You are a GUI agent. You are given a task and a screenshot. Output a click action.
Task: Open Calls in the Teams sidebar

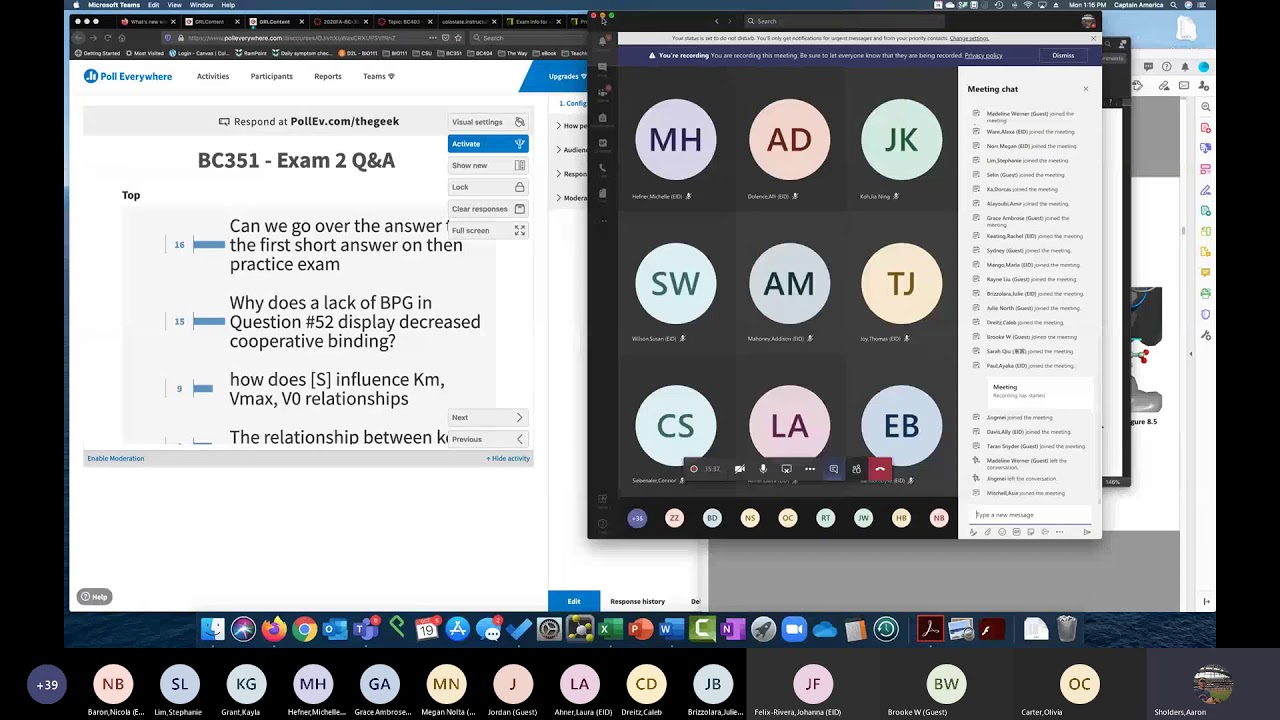pos(602,168)
